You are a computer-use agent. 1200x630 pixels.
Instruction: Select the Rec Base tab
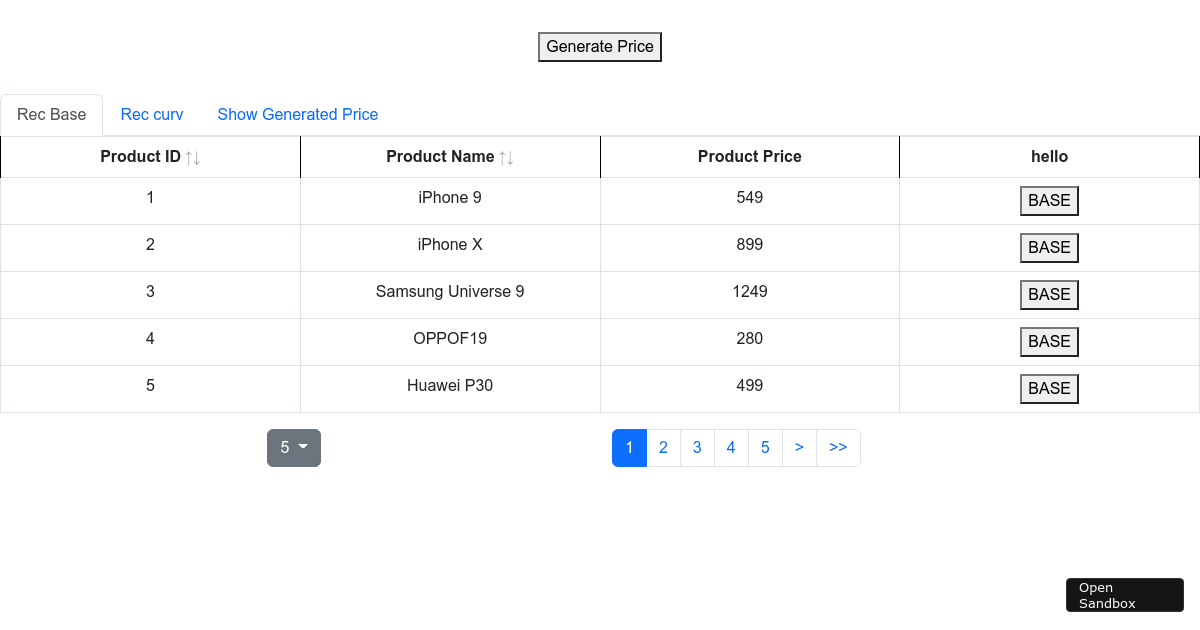point(52,115)
